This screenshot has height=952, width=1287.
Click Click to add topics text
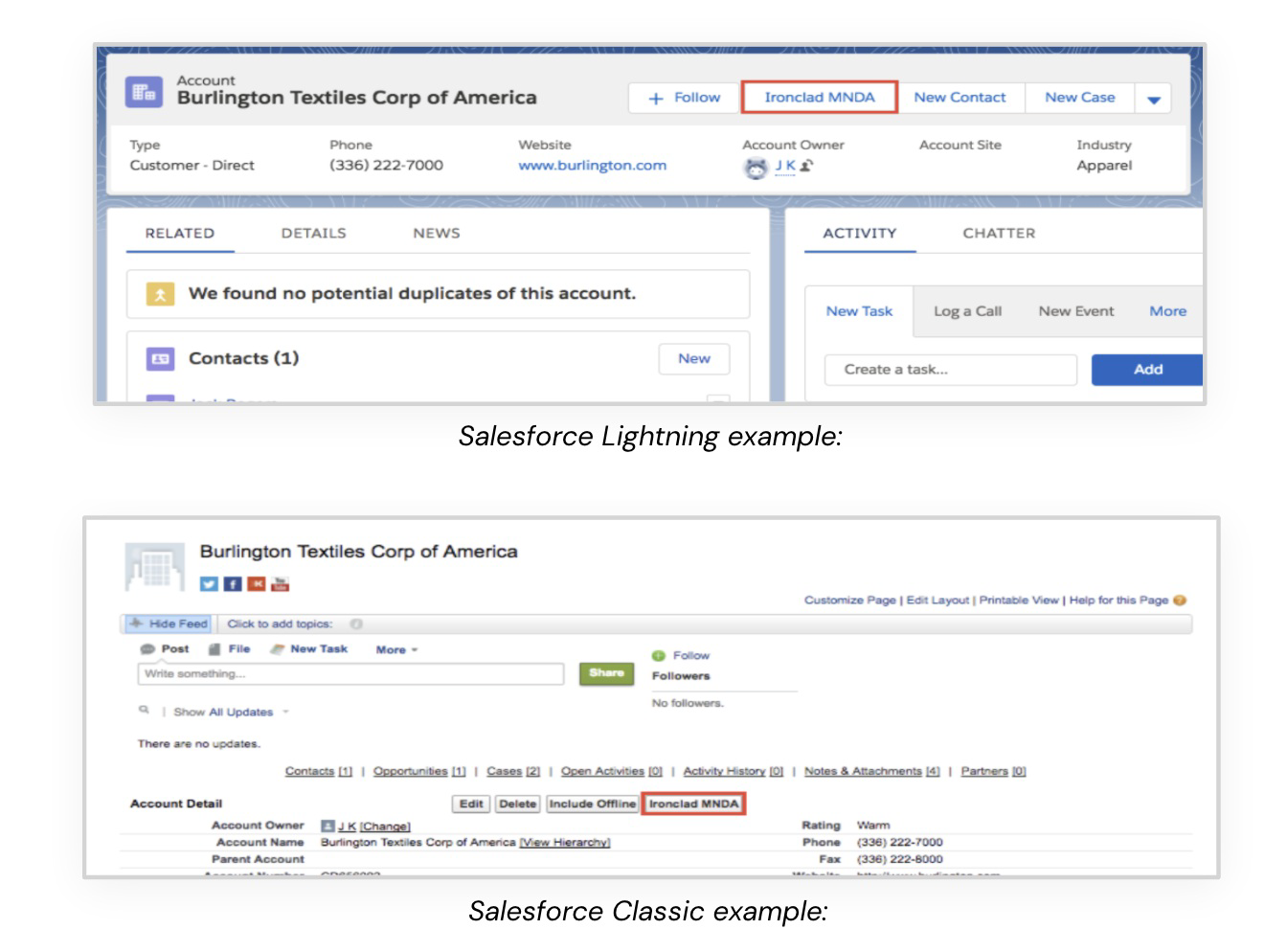pos(280,623)
